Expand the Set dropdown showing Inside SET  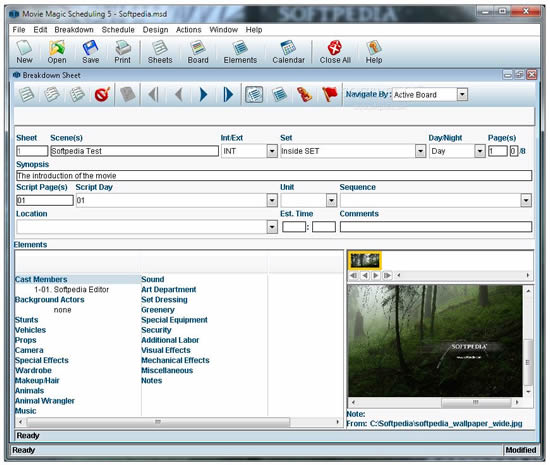coord(420,151)
